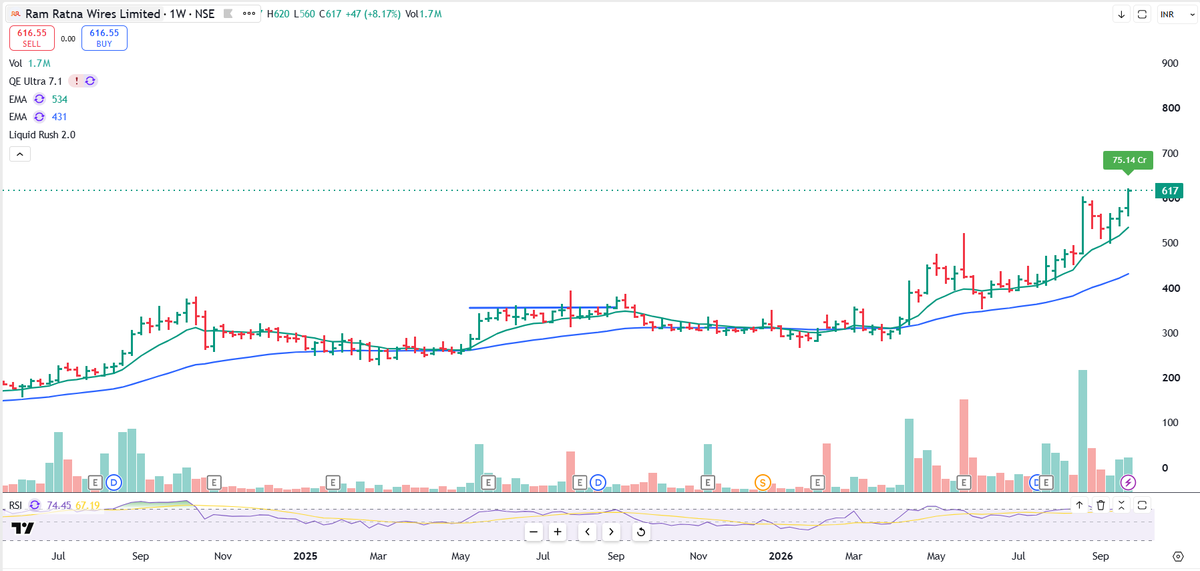Select the RSI indicator label
The width and height of the screenshot is (1200, 571).
tap(16, 506)
